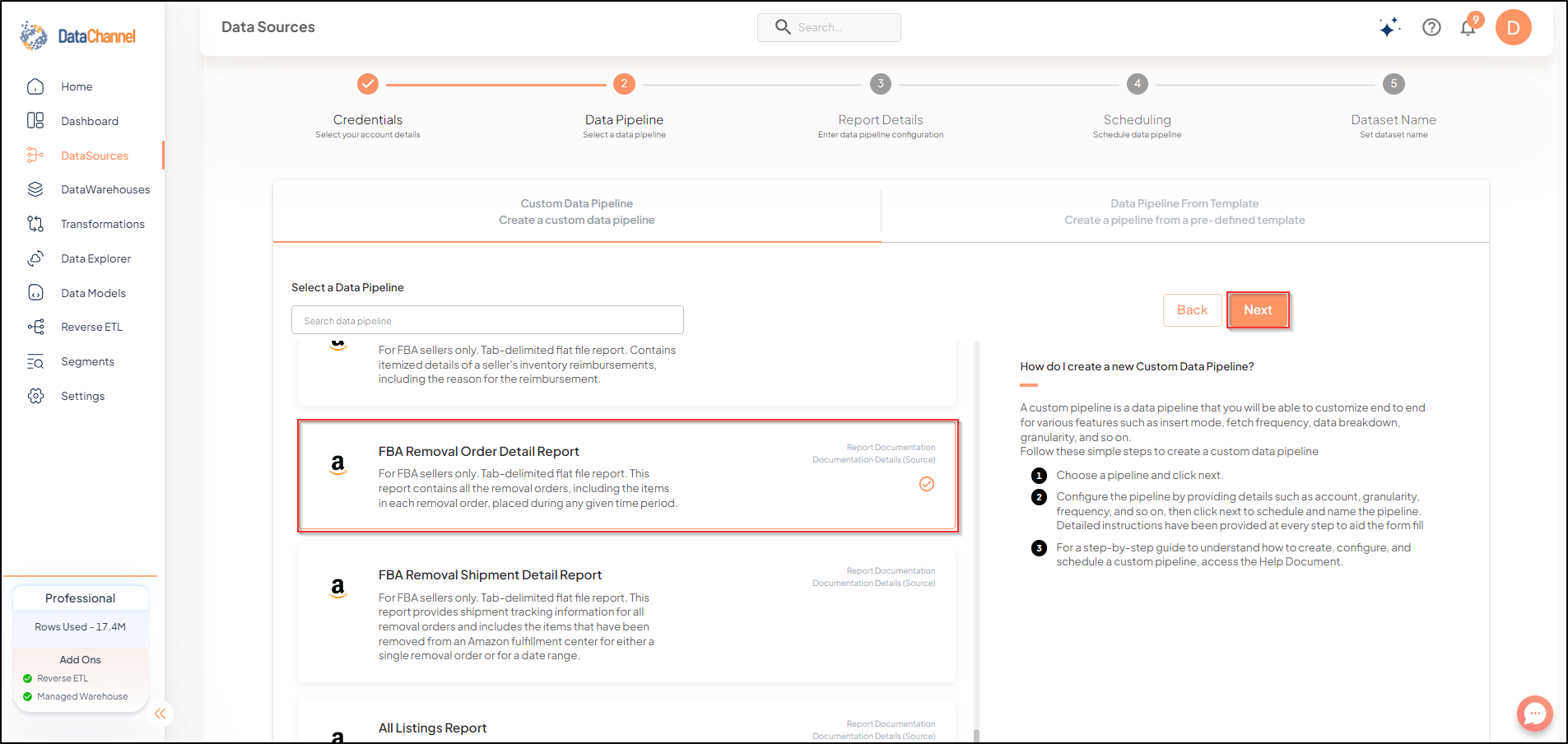Click the Rows Used - 17.4M text
Image resolution: width=1568 pixels, height=744 pixels.
point(80,627)
